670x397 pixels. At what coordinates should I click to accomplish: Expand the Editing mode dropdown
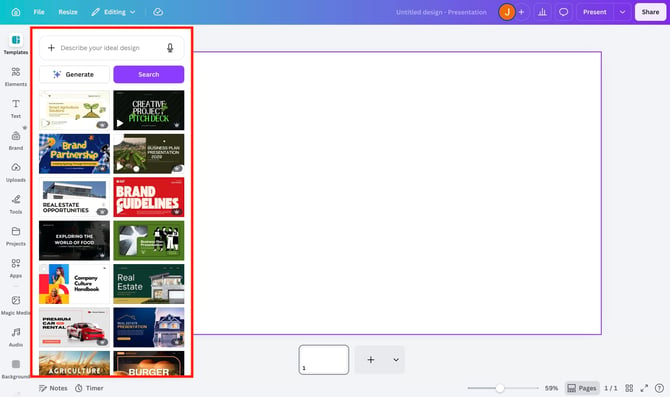pos(113,12)
